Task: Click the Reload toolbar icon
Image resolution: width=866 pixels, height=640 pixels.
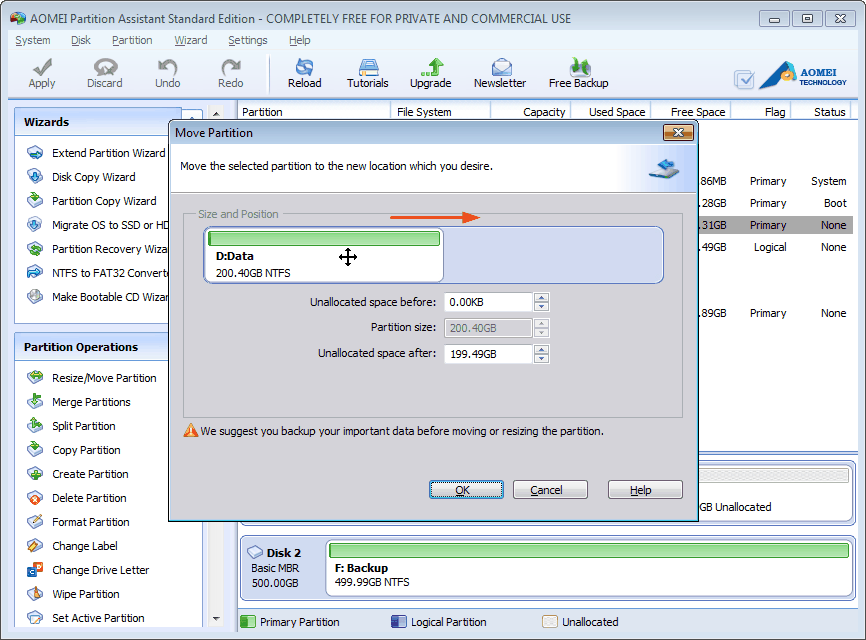Action: 304,73
